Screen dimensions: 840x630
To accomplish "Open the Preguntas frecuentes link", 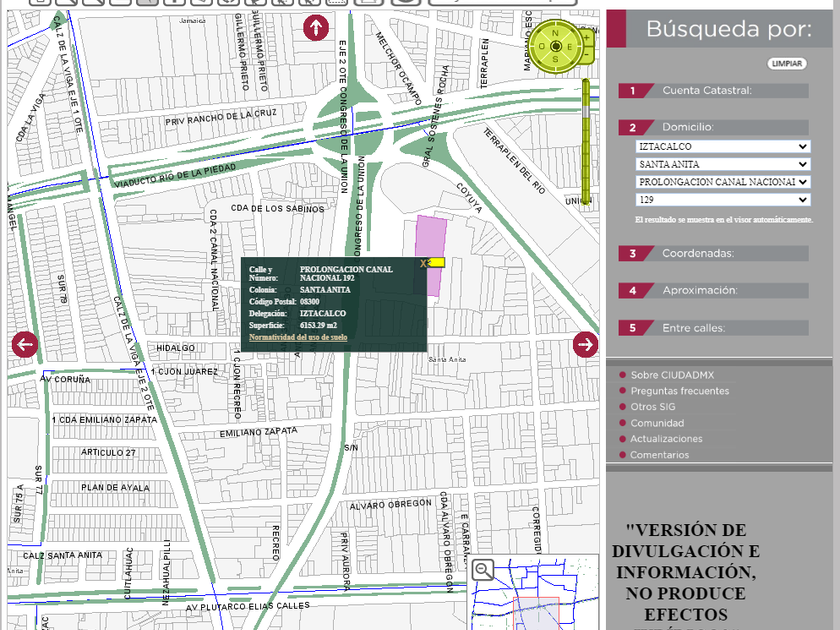I will coord(679,391).
